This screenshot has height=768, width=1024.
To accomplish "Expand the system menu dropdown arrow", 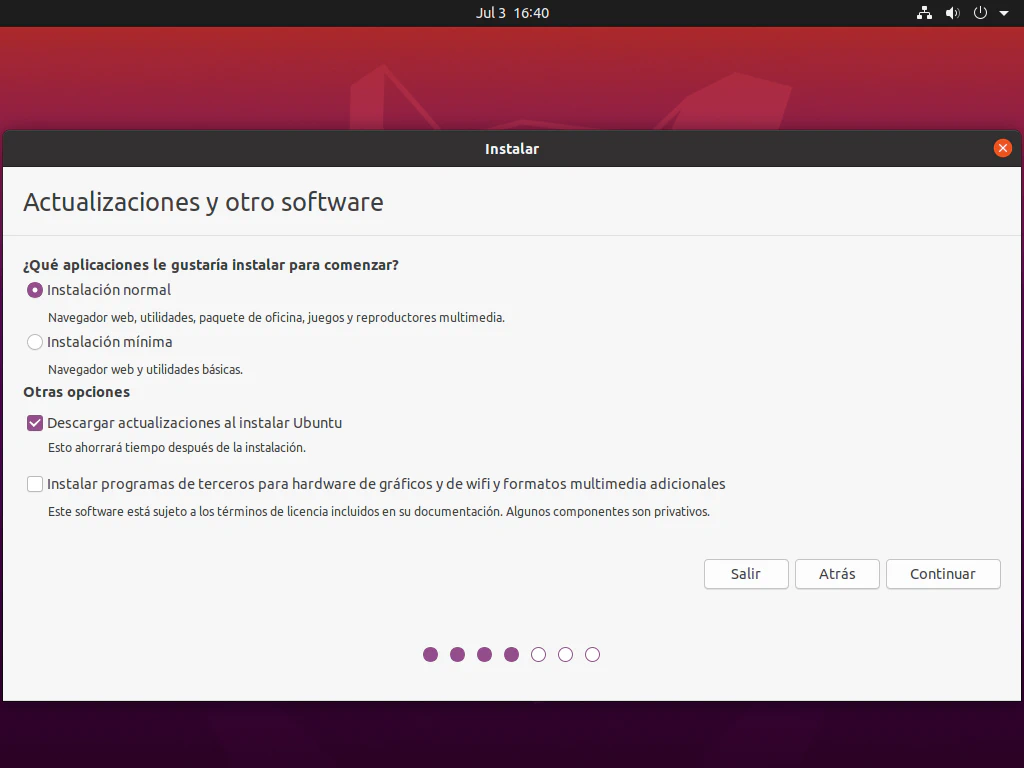I will (1004, 14).
